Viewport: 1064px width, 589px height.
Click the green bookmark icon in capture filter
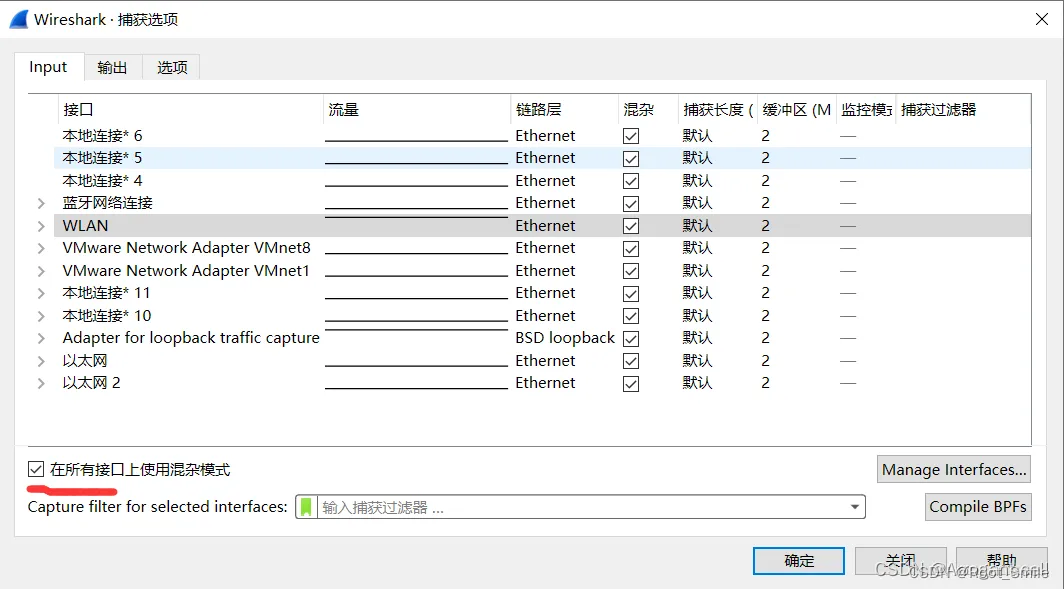(x=306, y=507)
